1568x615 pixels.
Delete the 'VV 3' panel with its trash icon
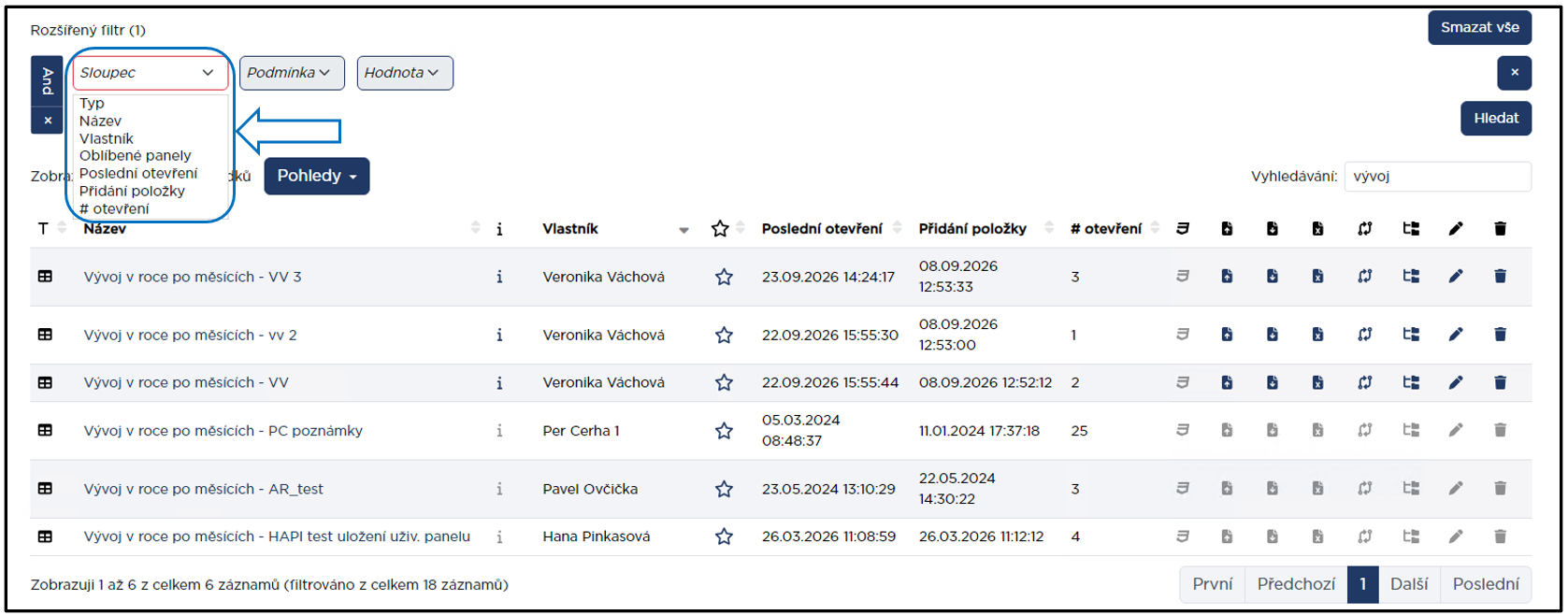click(1500, 276)
